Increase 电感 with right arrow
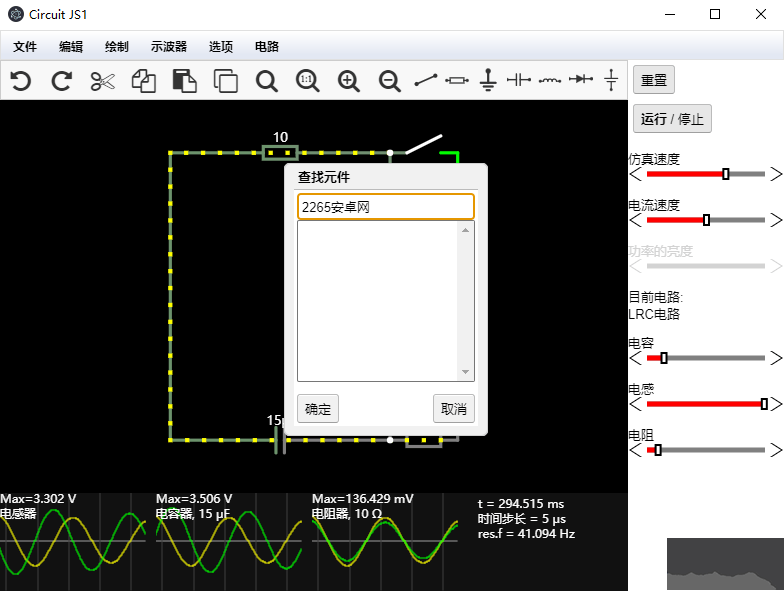784x591 pixels. point(776,404)
